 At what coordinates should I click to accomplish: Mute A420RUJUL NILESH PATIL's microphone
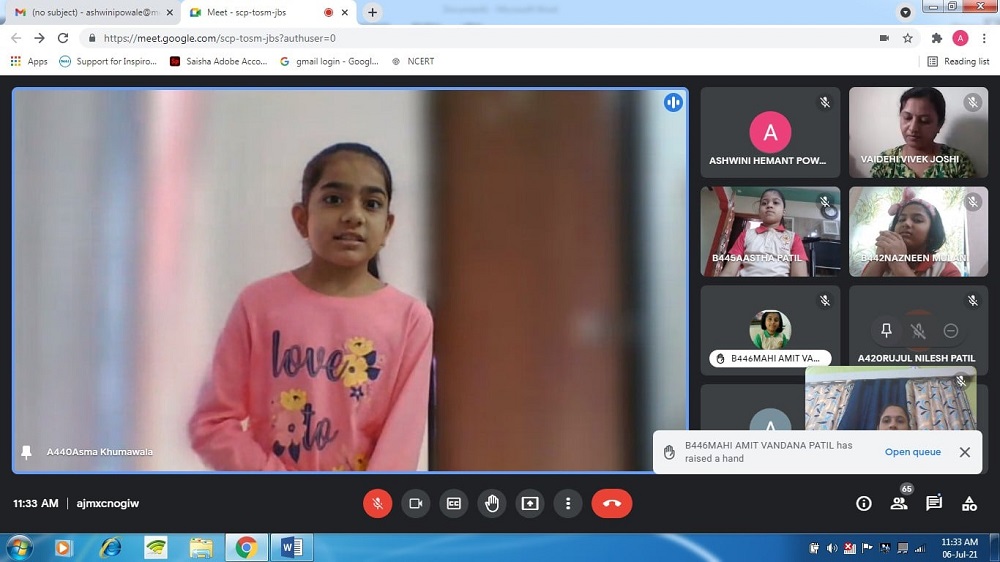[918, 331]
